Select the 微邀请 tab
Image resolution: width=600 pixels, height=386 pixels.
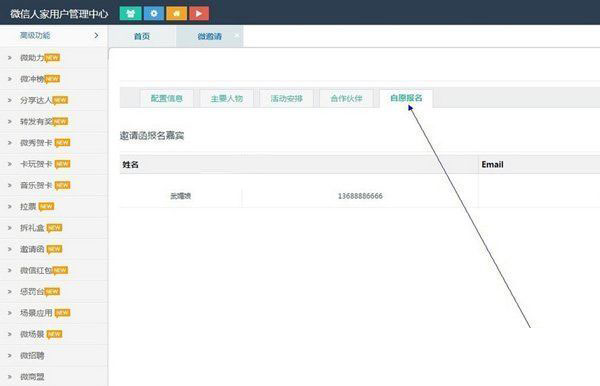pos(209,36)
